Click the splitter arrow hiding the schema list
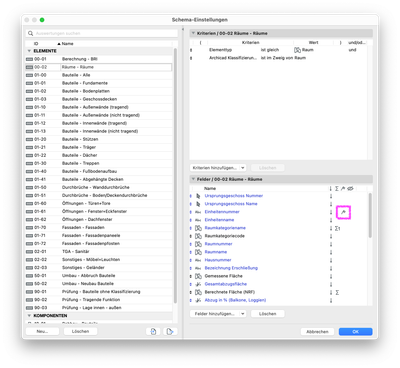The height and width of the screenshot is (368, 400). coord(183,30)
